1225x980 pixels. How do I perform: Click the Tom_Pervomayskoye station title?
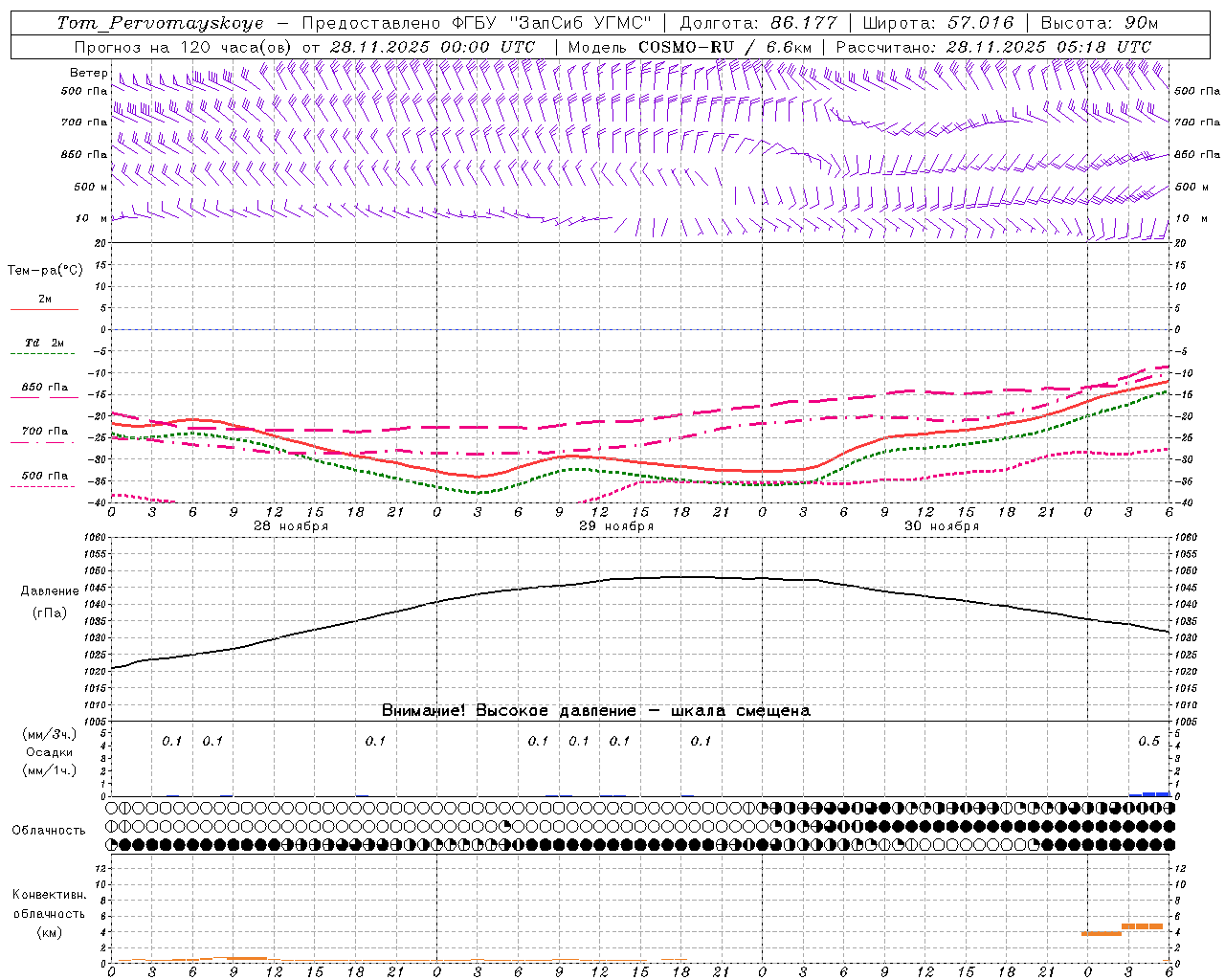(160, 23)
